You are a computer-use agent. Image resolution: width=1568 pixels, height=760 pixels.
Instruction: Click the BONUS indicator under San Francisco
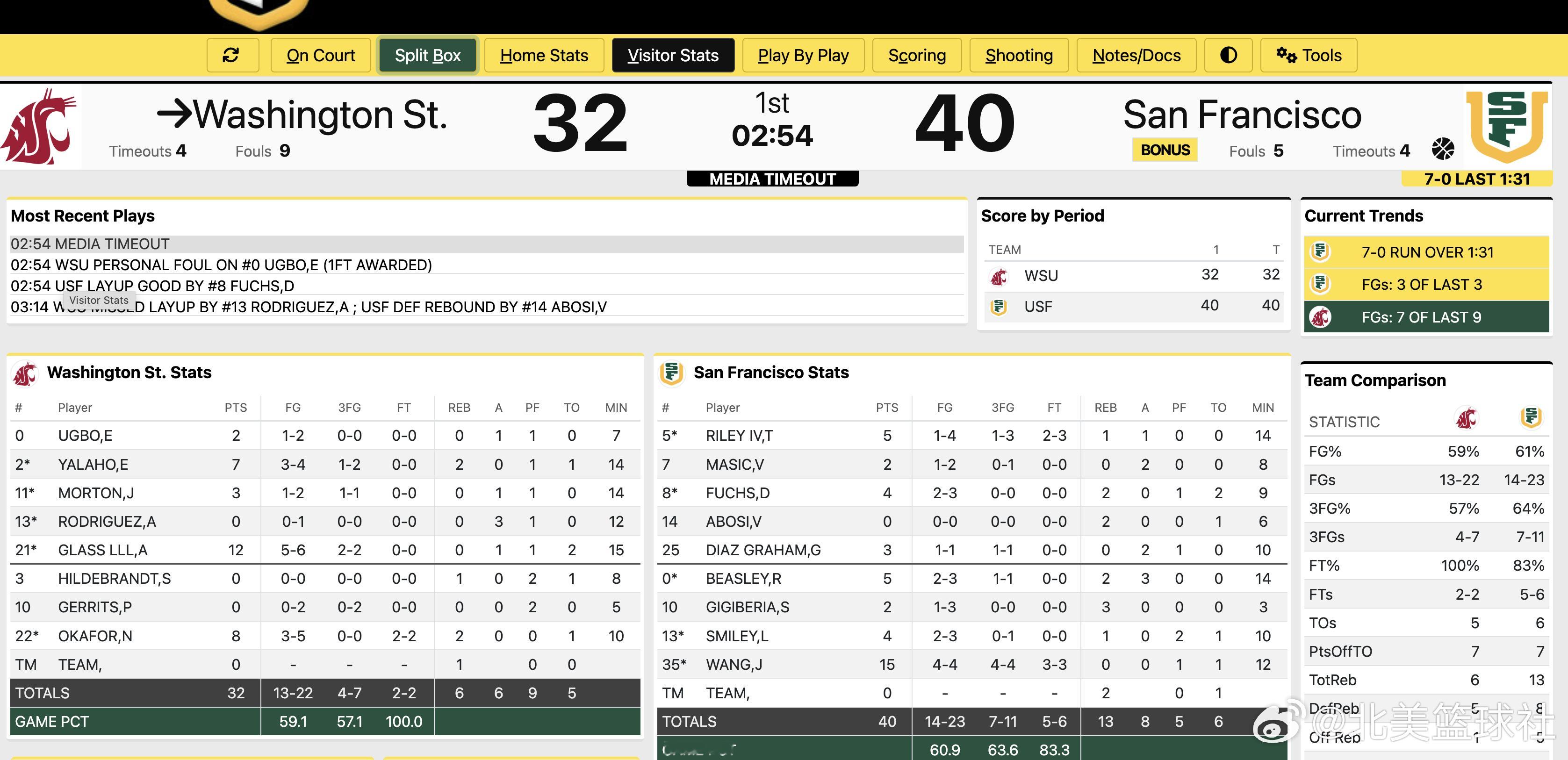tap(1165, 151)
